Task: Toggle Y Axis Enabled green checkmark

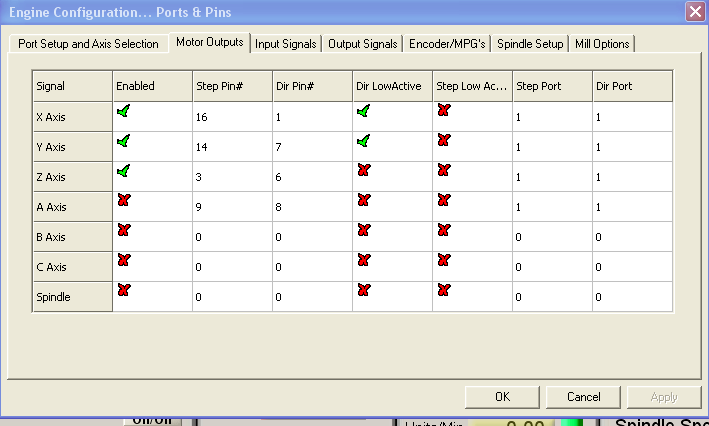Action: 123,142
